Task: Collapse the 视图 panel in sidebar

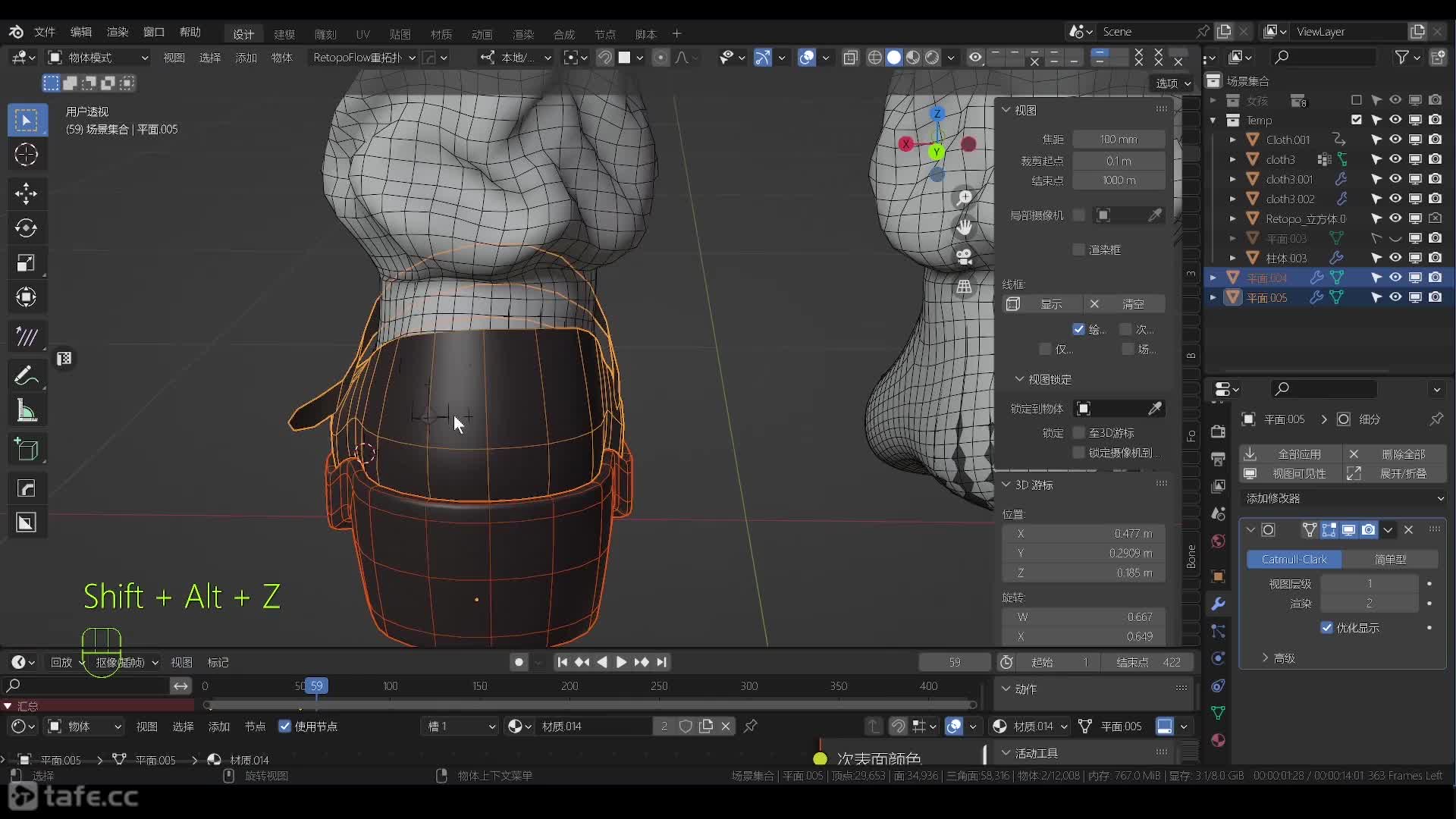Action: tap(1006, 110)
